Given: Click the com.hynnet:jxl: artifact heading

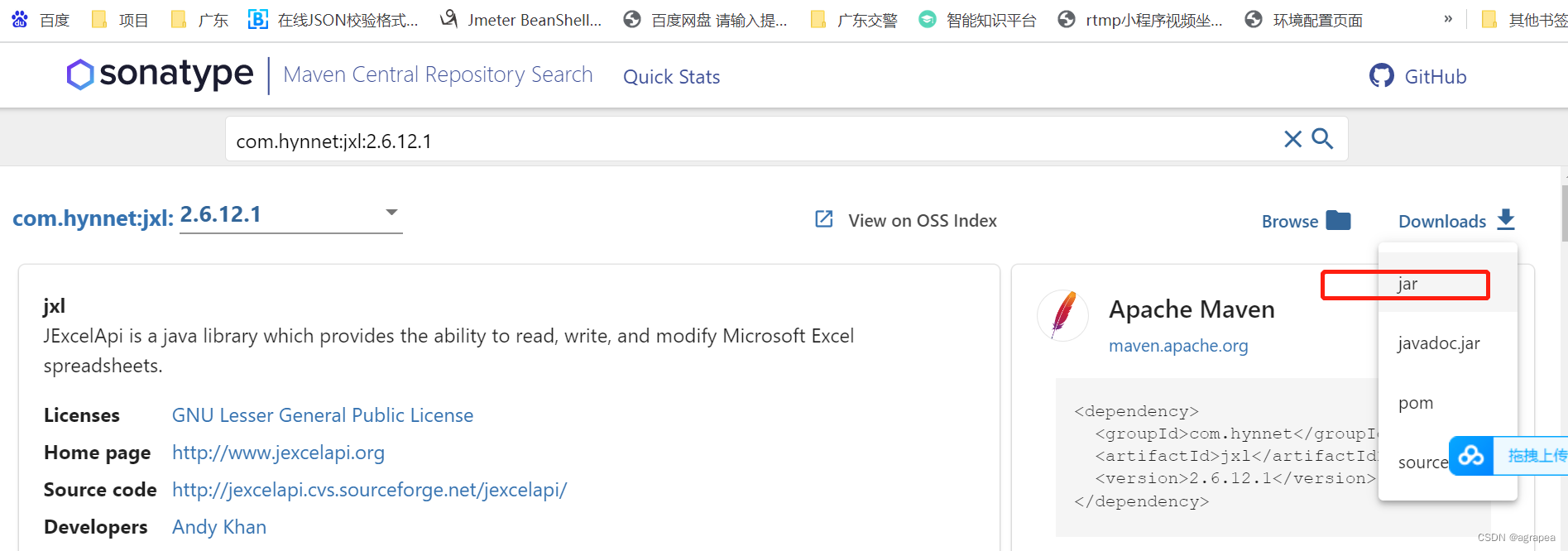Looking at the screenshot, I should (x=93, y=218).
